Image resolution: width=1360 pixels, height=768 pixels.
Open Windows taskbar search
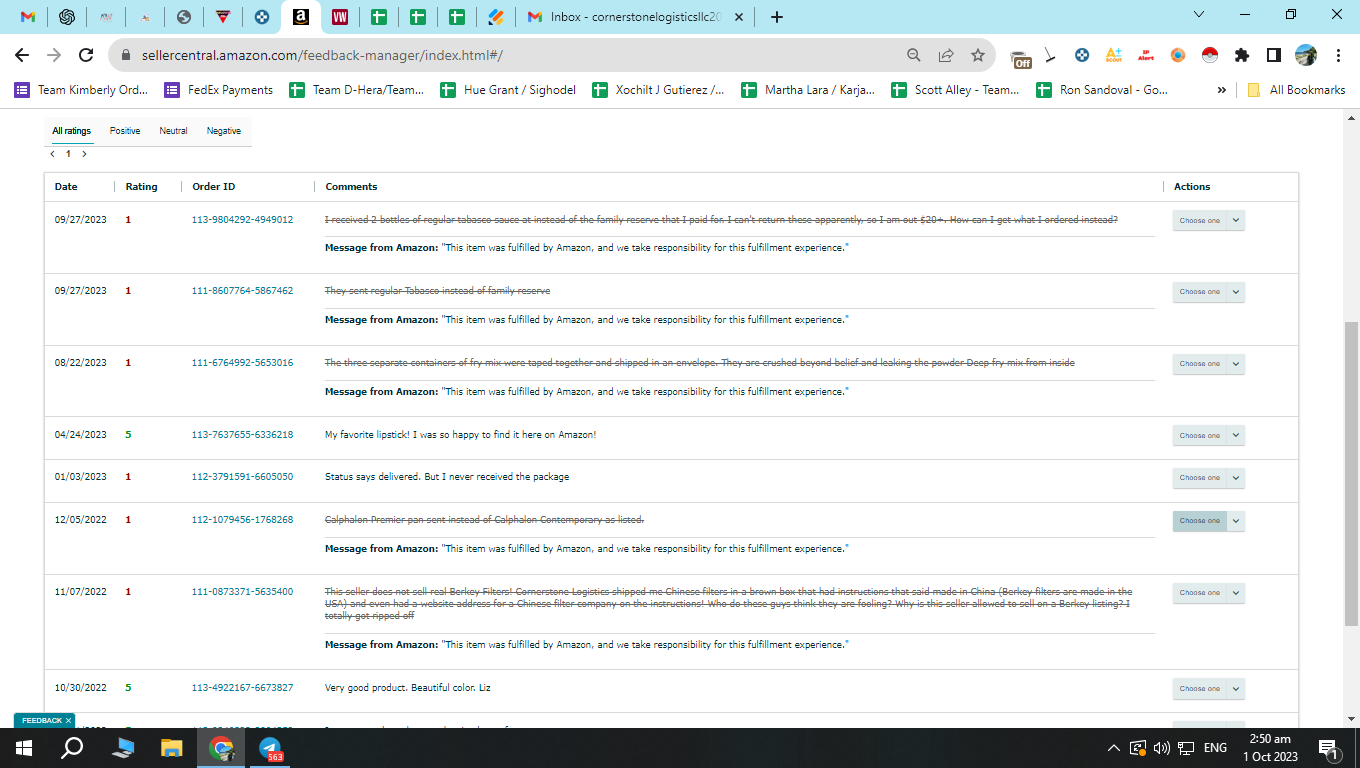pos(72,748)
